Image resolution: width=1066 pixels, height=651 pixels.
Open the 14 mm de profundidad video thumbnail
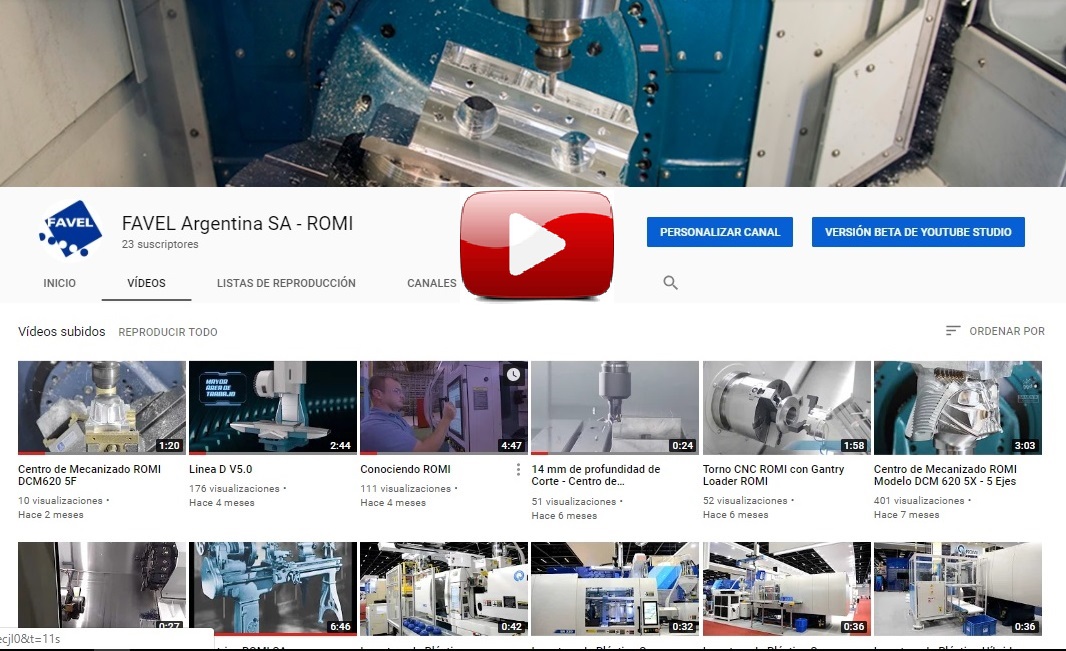[x=615, y=408]
